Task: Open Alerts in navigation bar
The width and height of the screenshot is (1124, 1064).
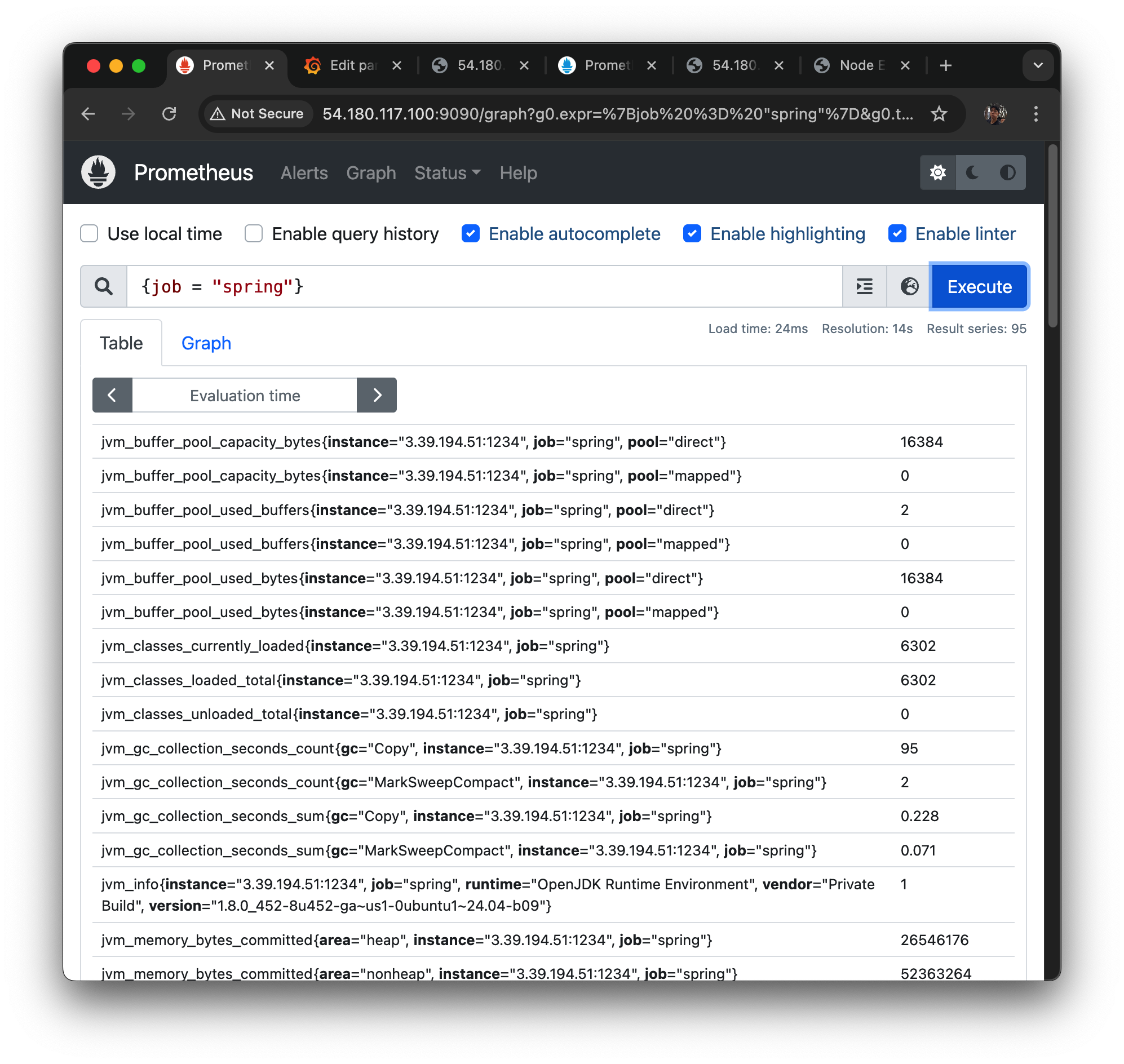Action: click(x=304, y=173)
